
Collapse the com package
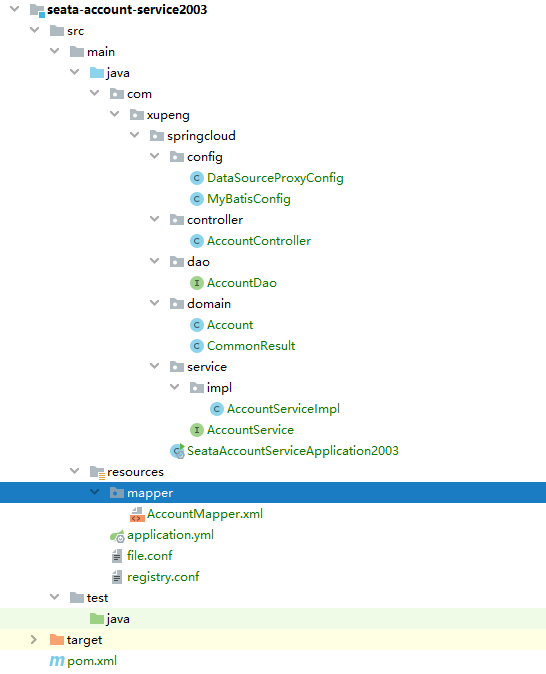(95, 93)
